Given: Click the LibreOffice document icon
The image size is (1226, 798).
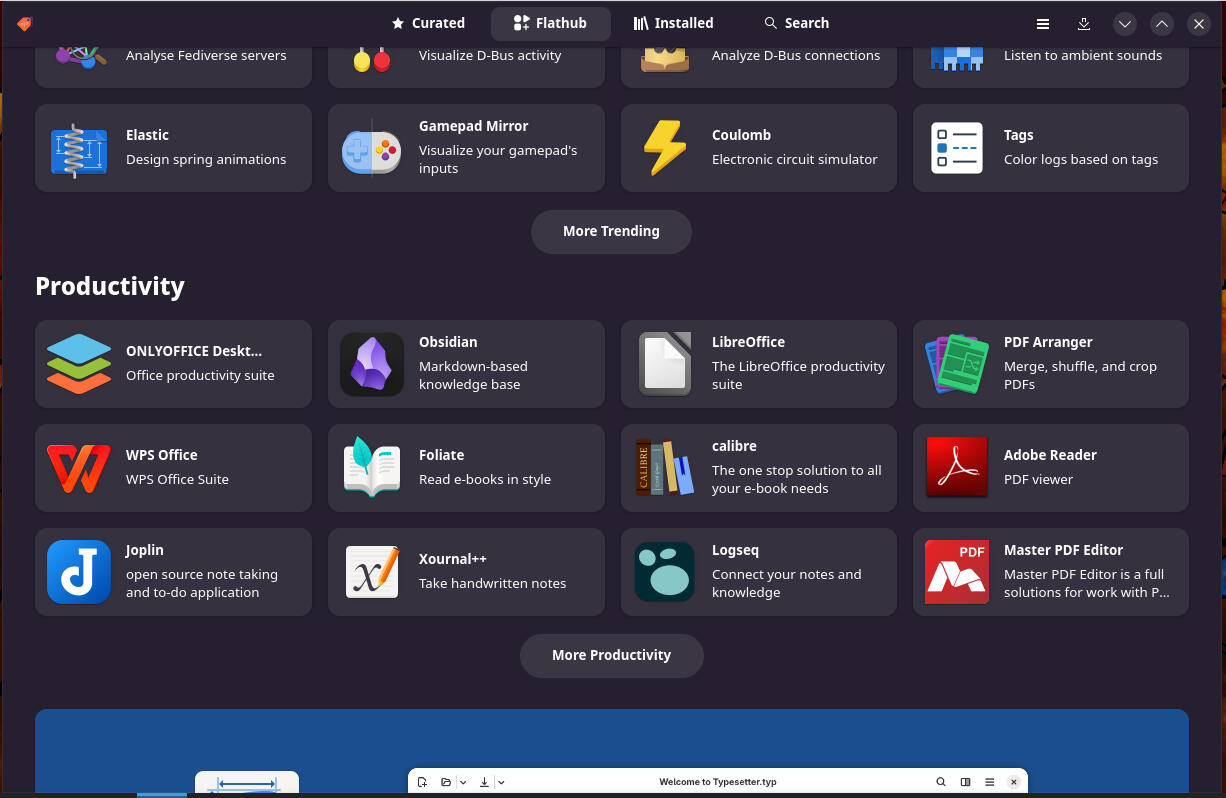Looking at the screenshot, I should click(665, 364).
